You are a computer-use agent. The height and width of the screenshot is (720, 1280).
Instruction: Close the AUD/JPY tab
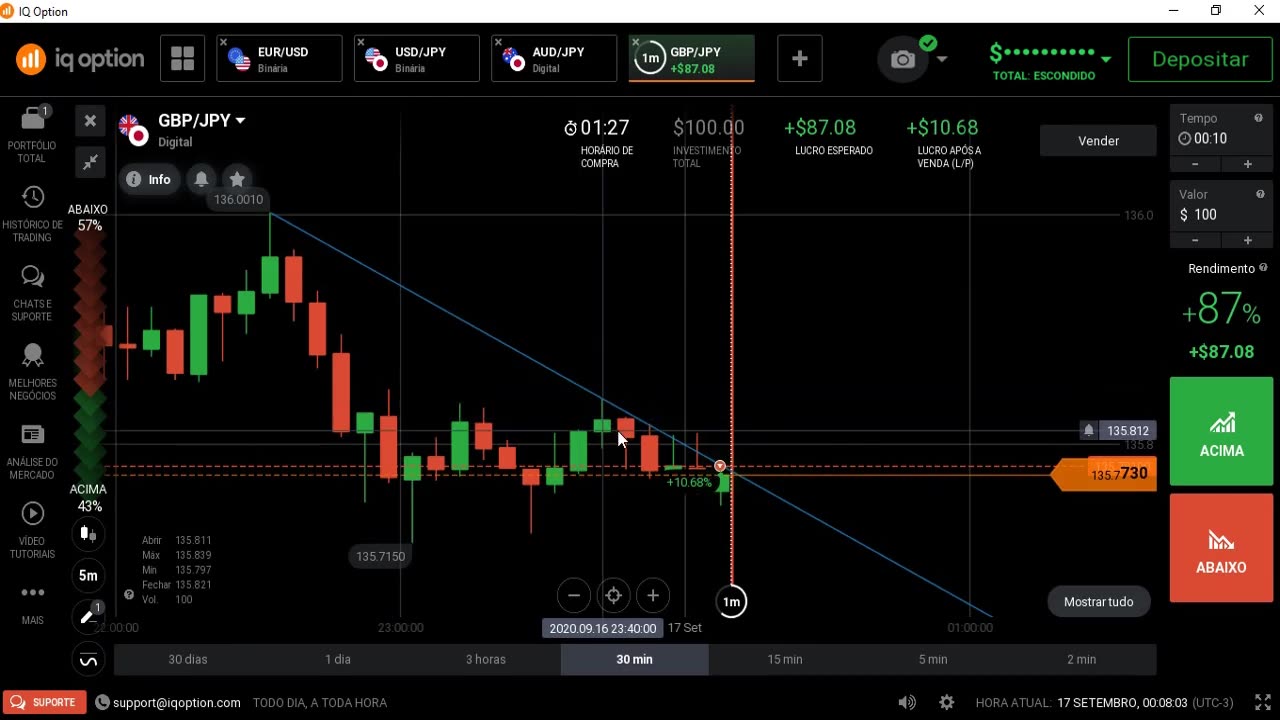click(498, 43)
